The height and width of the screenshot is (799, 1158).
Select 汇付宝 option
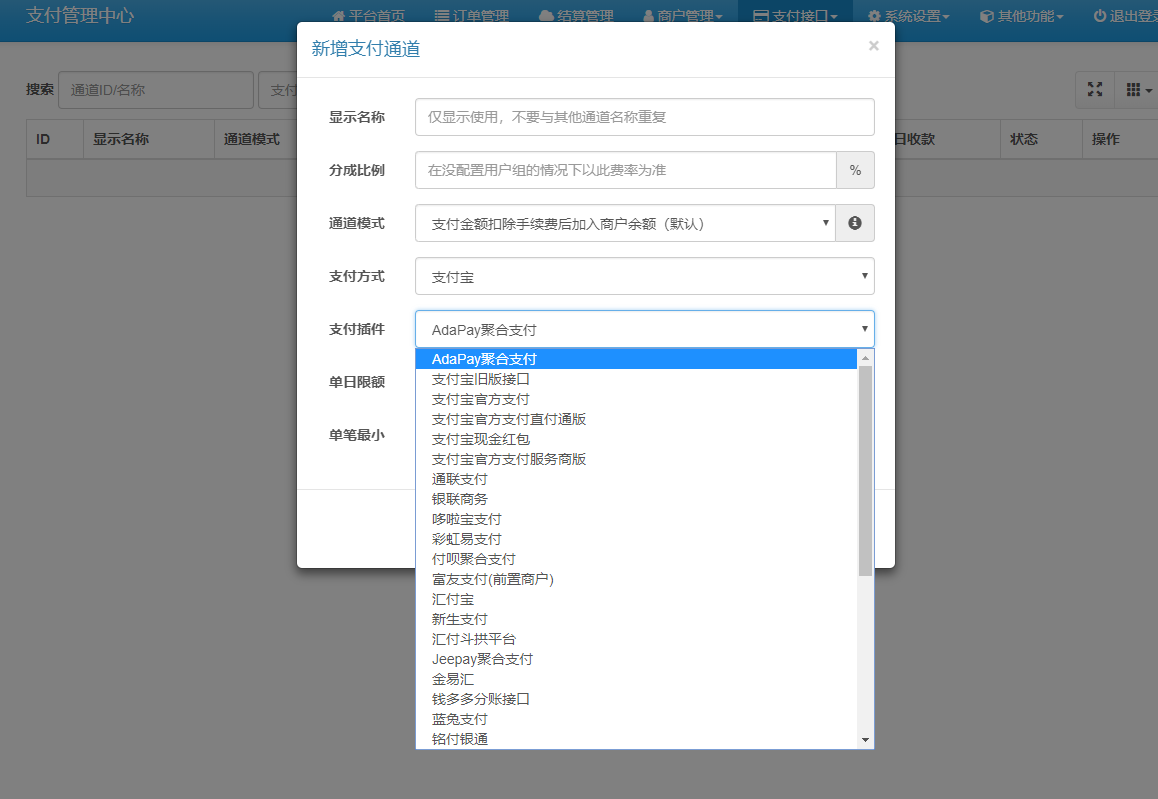point(636,599)
